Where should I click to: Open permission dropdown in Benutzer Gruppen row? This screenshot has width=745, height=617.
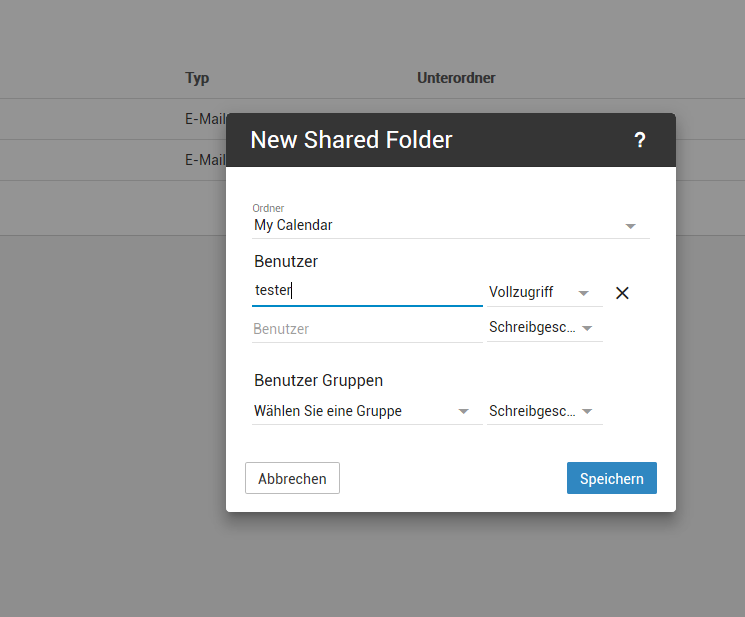click(x=587, y=412)
